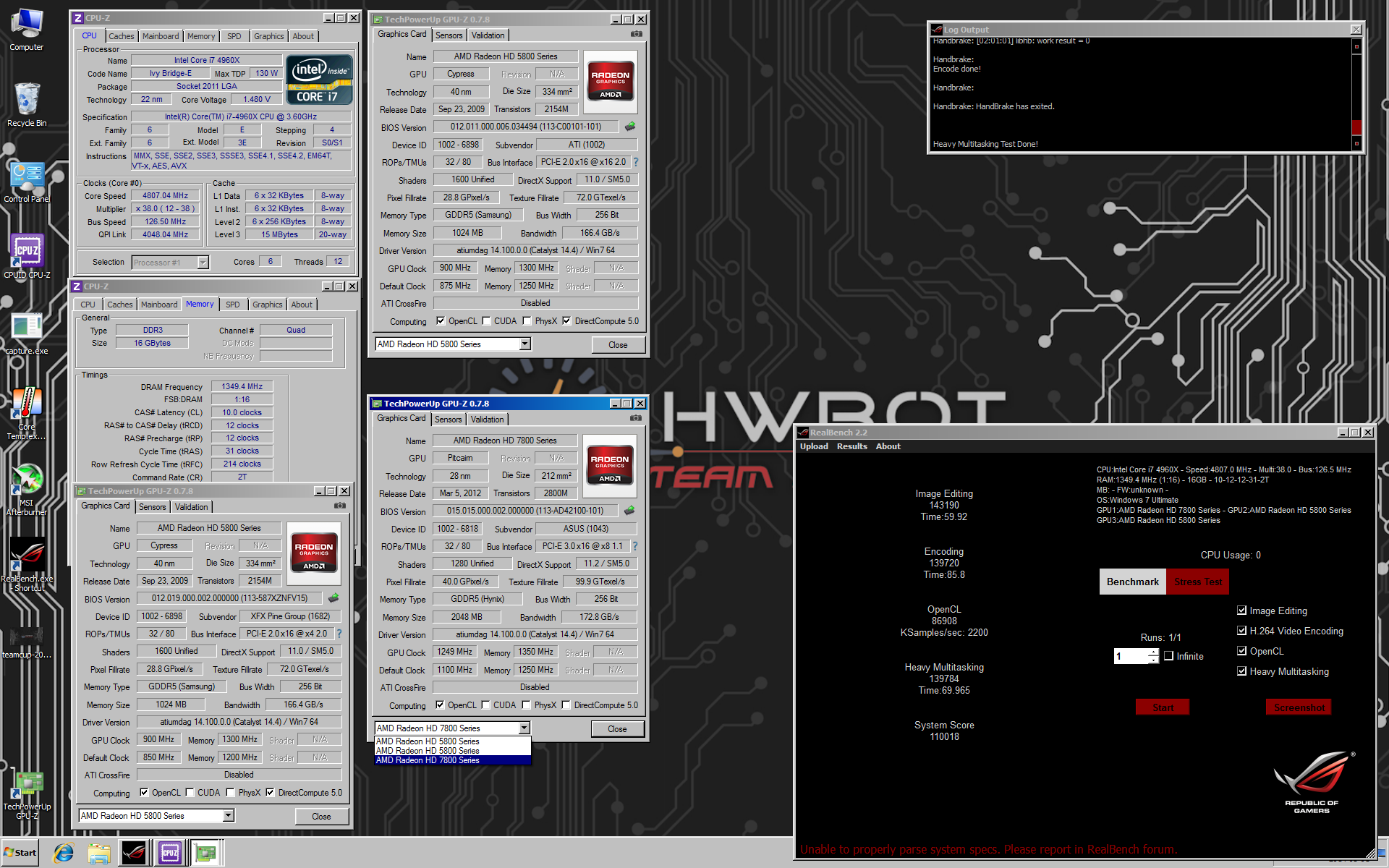Launch the MSI Afterburner desktop icon
The image size is (1389, 868).
click(x=27, y=490)
